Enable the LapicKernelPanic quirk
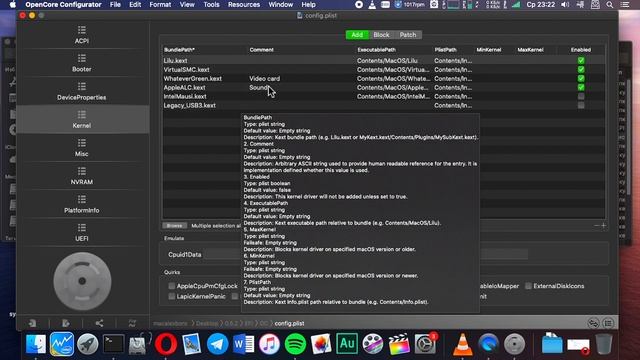This screenshot has width=640, height=360. tap(172, 296)
